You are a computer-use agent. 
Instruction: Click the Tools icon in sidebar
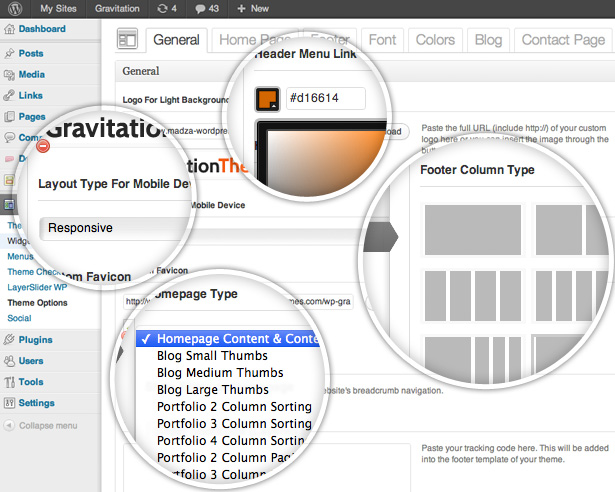coord(9,382)
